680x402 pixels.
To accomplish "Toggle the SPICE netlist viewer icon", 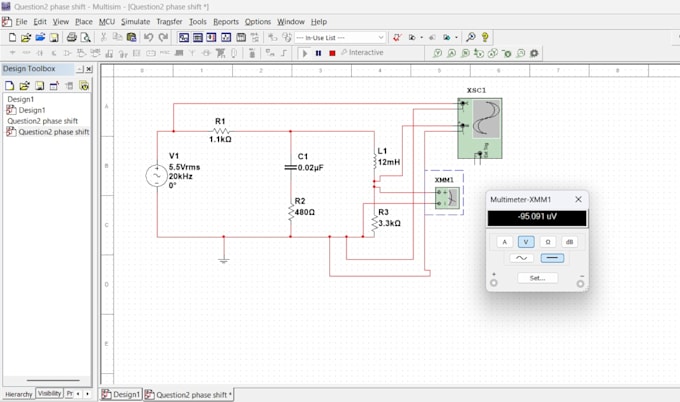I will click(x=211, y=38).
